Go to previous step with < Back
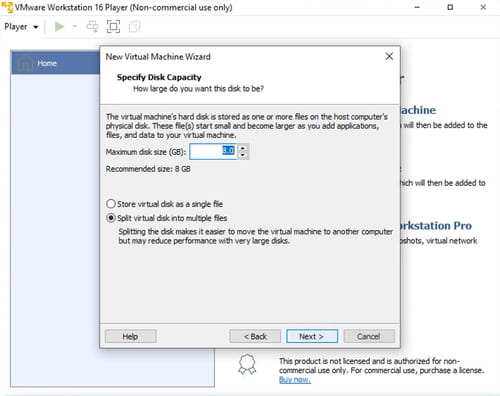 click(255, 336)
